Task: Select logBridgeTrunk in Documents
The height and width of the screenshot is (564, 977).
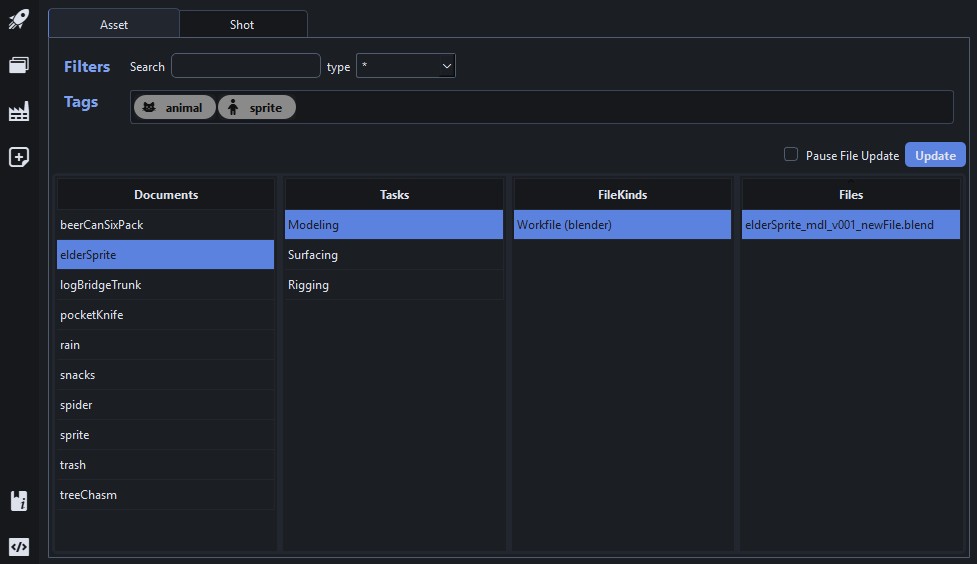Action: (x=166, y=285)
